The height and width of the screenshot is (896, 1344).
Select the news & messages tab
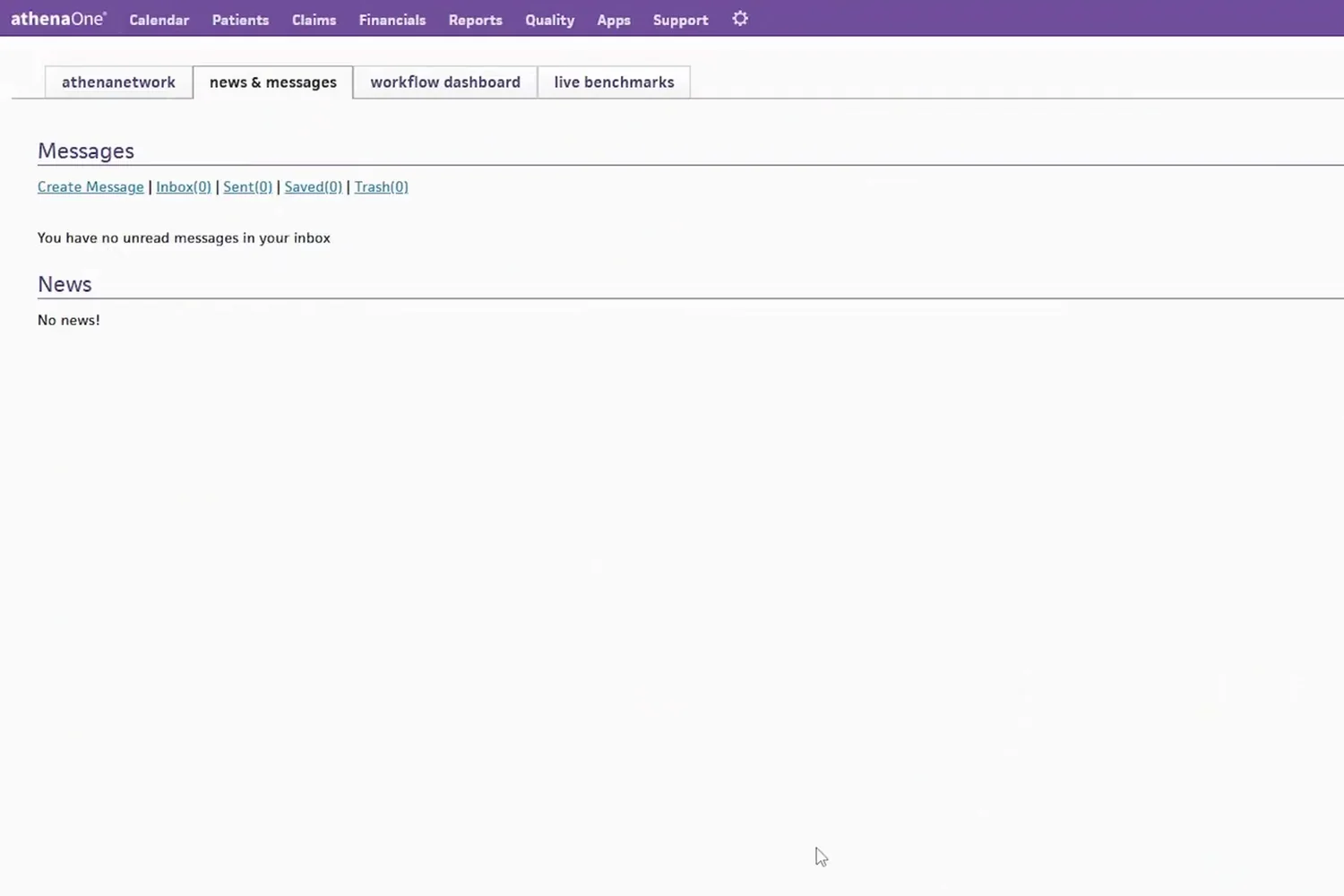coord(273,82)
